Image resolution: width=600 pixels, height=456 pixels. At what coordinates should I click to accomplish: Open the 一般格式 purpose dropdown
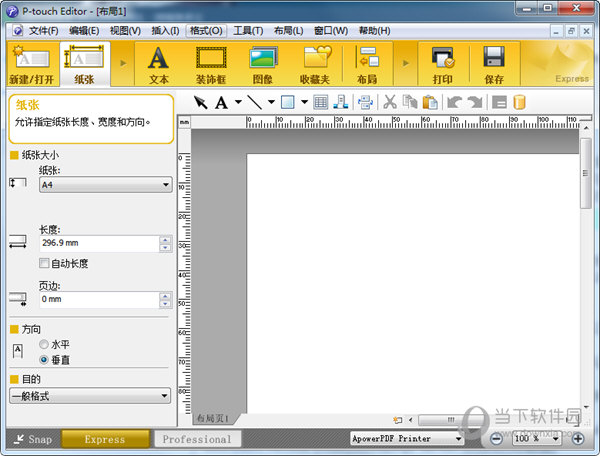point(90,396)
